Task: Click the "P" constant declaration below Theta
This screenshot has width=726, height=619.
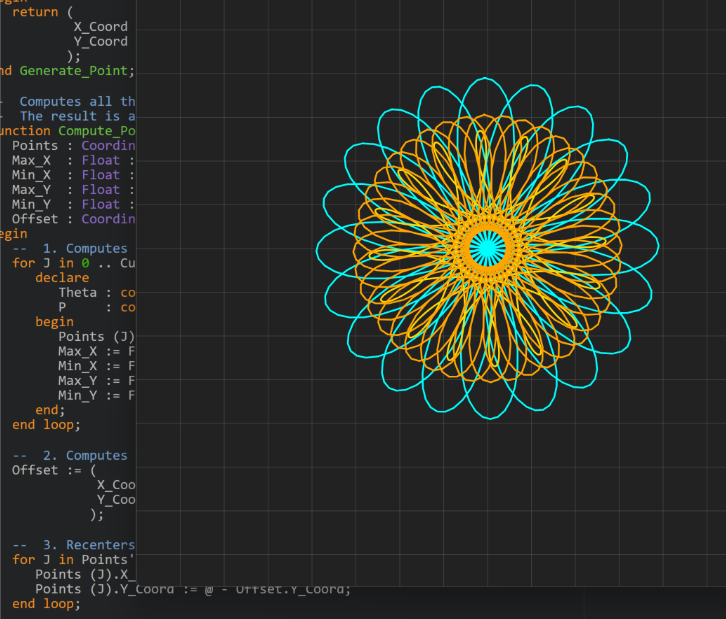Action: 62,307
